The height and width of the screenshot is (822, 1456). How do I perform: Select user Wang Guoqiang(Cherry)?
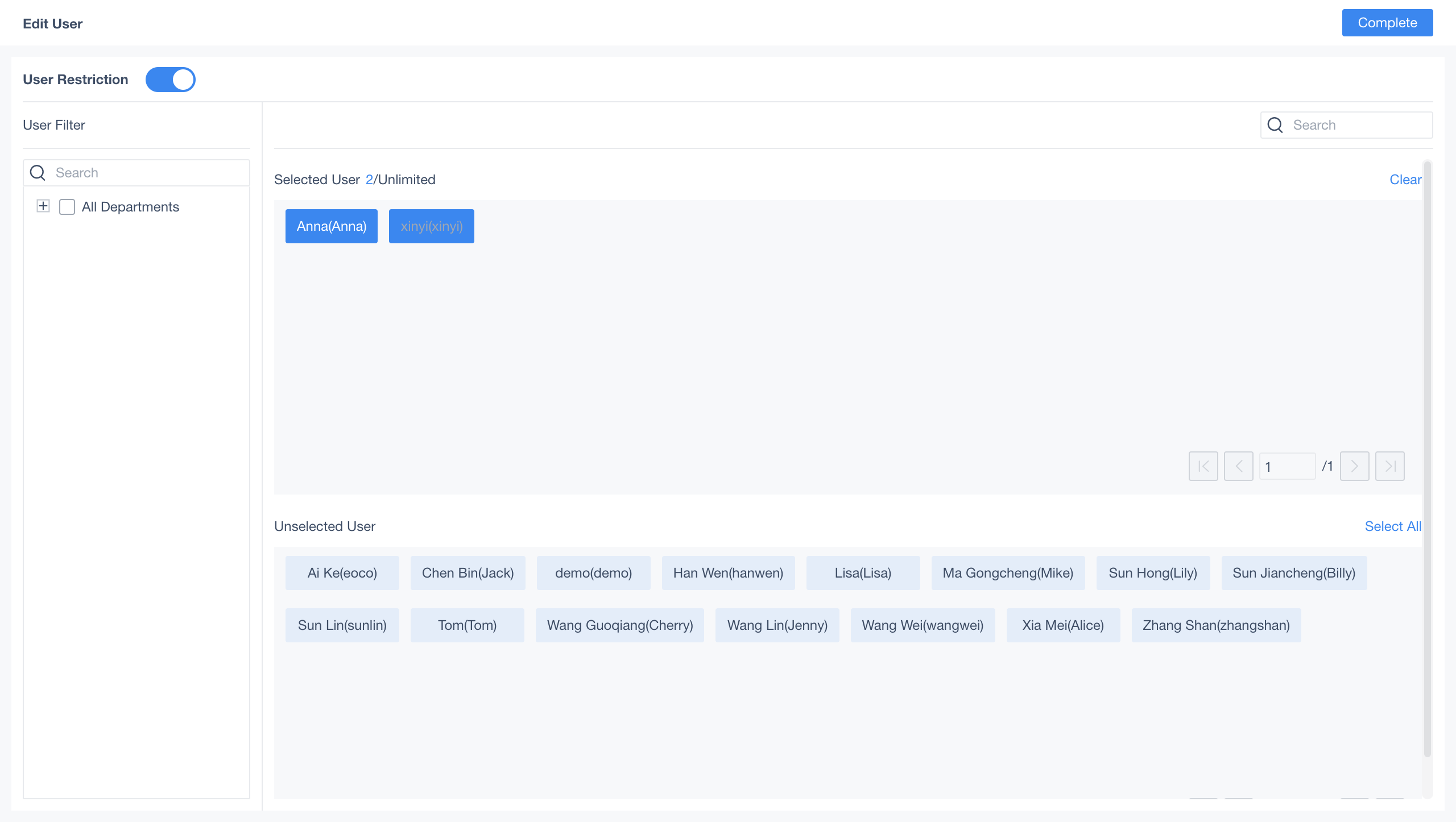(x=619, y=625)
